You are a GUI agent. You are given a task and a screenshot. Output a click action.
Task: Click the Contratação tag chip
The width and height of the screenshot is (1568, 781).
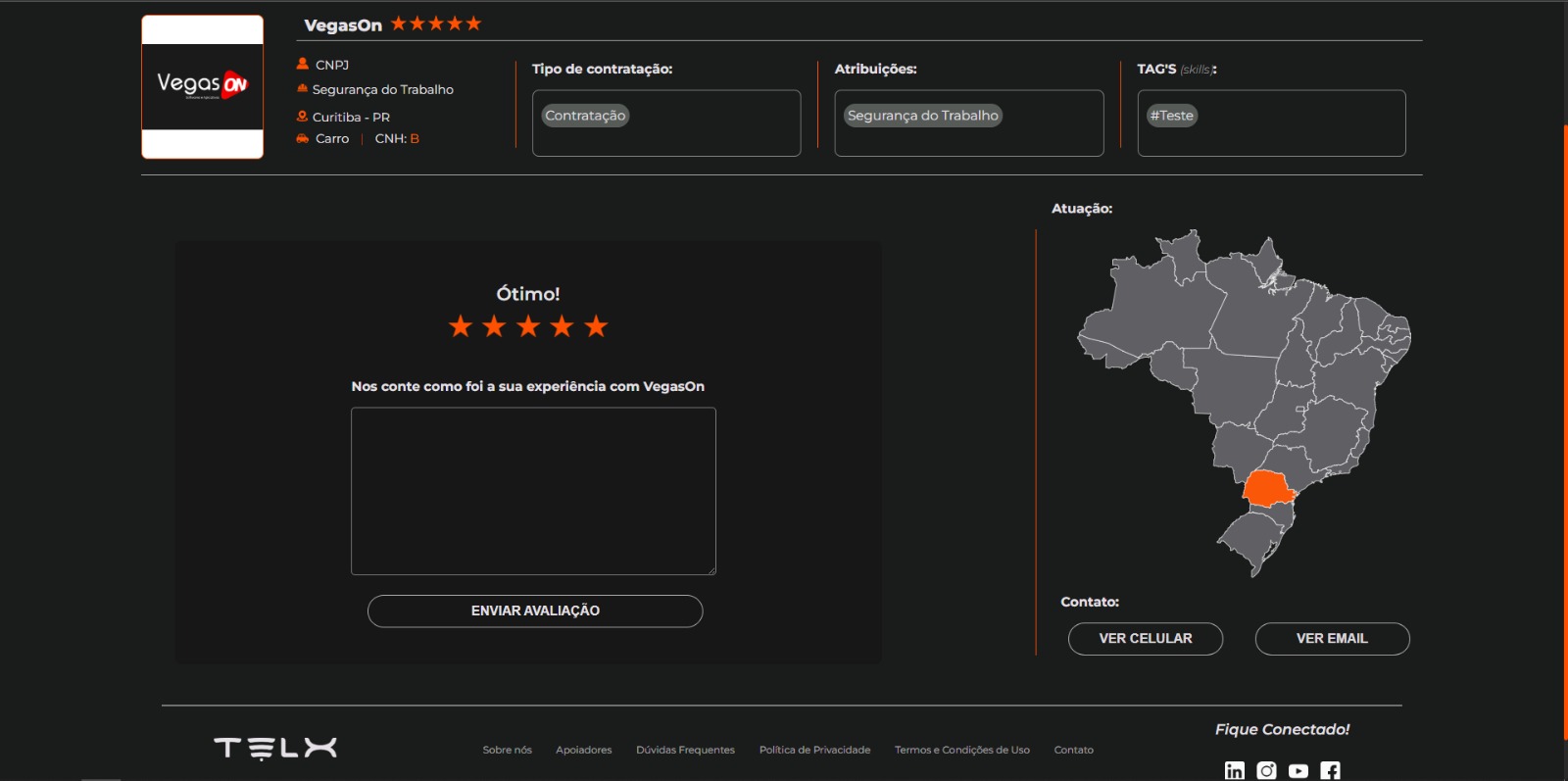click(585, 116)
